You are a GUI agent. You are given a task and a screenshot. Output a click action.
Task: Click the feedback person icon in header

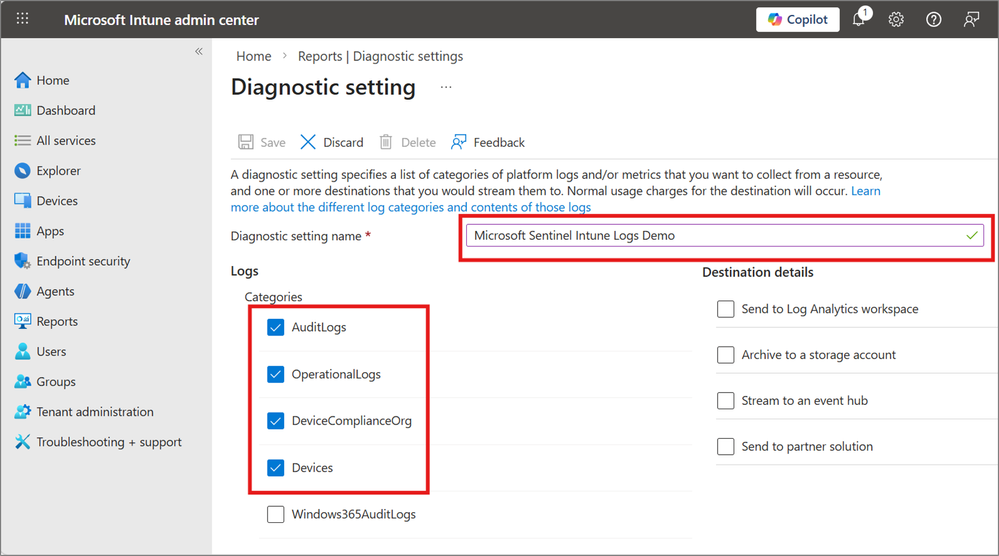(x=970, y=20)
